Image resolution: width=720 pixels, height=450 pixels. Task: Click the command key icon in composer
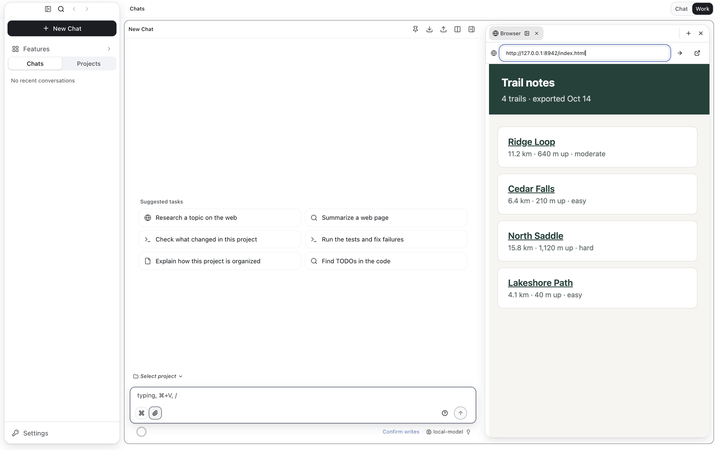(x=141, y=413)
